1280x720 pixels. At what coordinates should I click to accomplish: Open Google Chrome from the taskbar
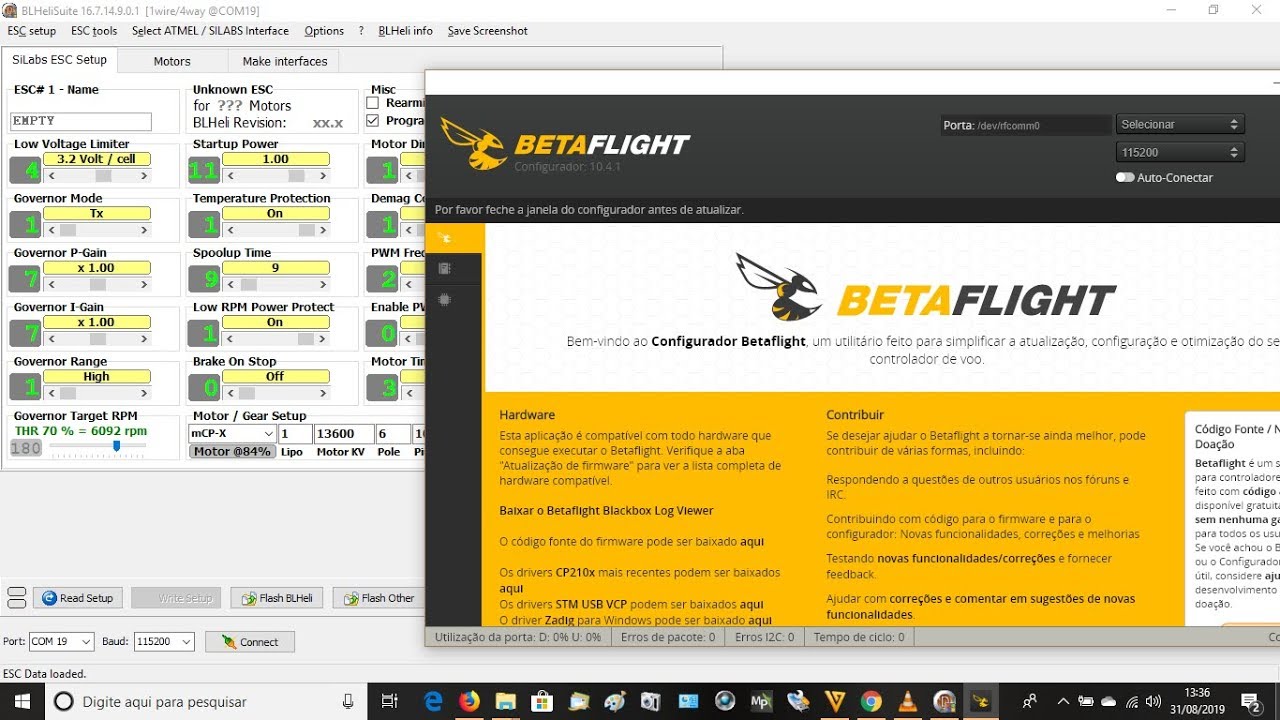(870, 701)
